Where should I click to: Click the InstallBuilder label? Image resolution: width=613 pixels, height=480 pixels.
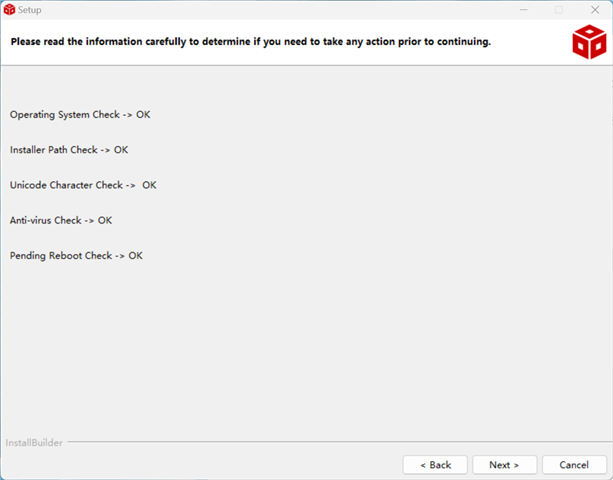(34, 442)
